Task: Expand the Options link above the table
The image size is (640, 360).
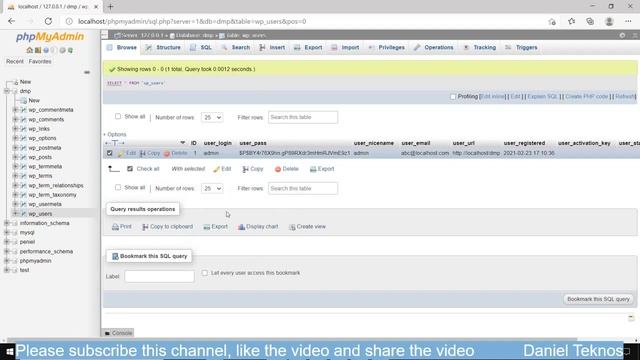Action: coord(115,134)
